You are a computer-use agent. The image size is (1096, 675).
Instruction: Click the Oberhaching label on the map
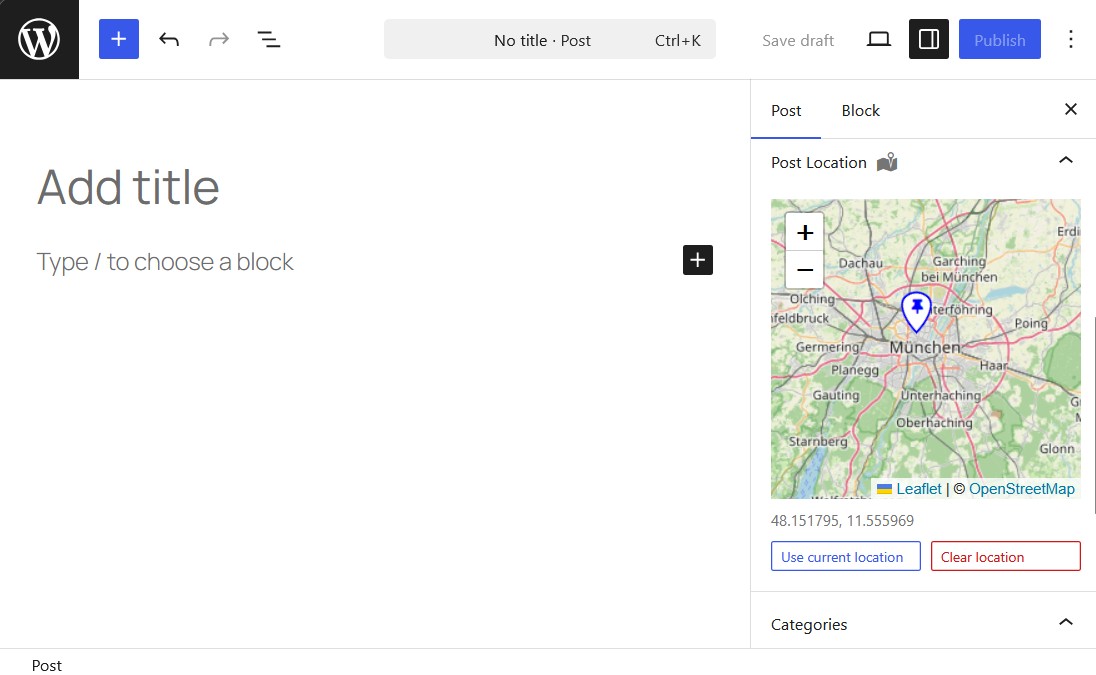(x=934, y=423)
